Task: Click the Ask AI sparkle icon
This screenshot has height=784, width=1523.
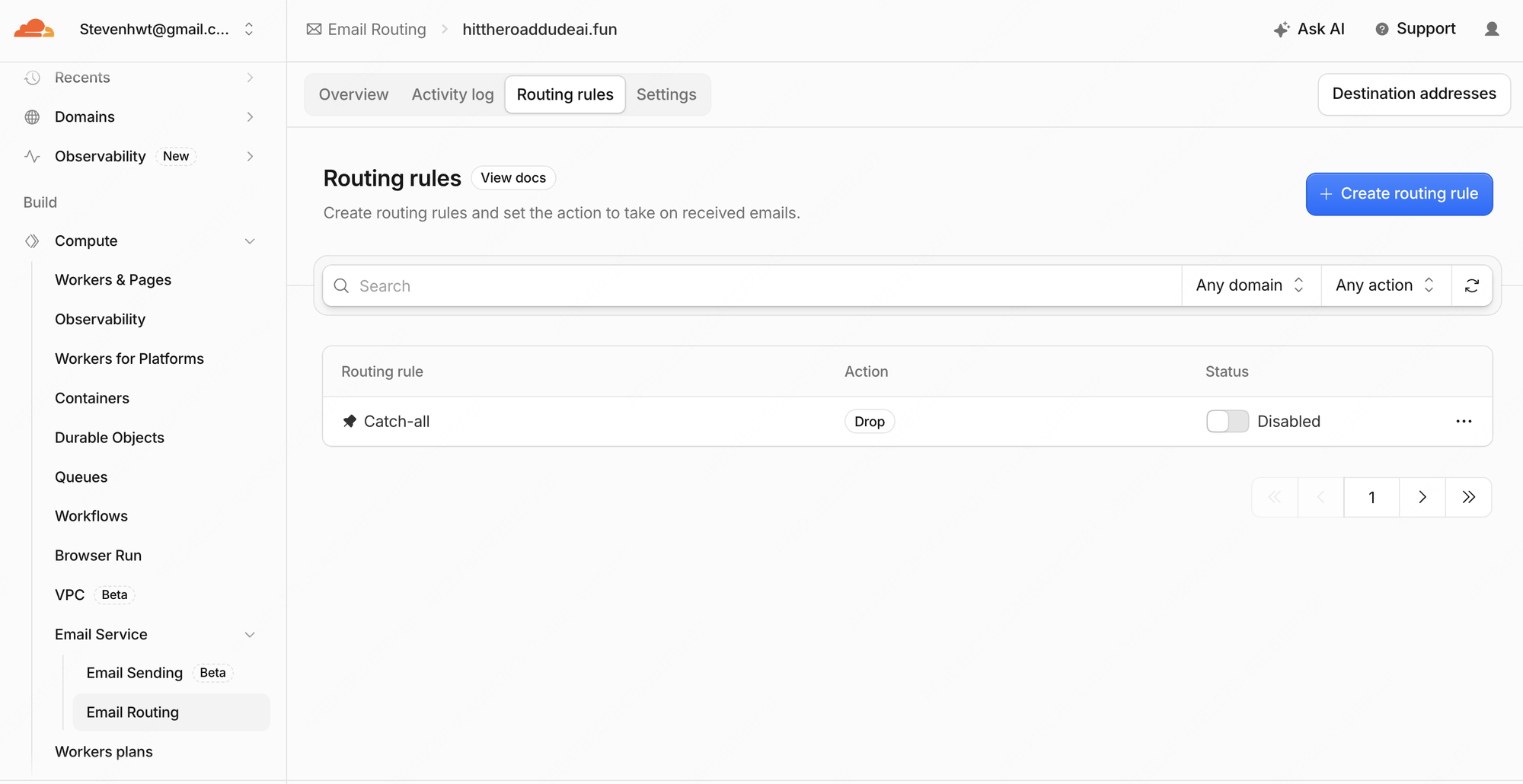Action: pyautogui.click(x=1282, y=30)
